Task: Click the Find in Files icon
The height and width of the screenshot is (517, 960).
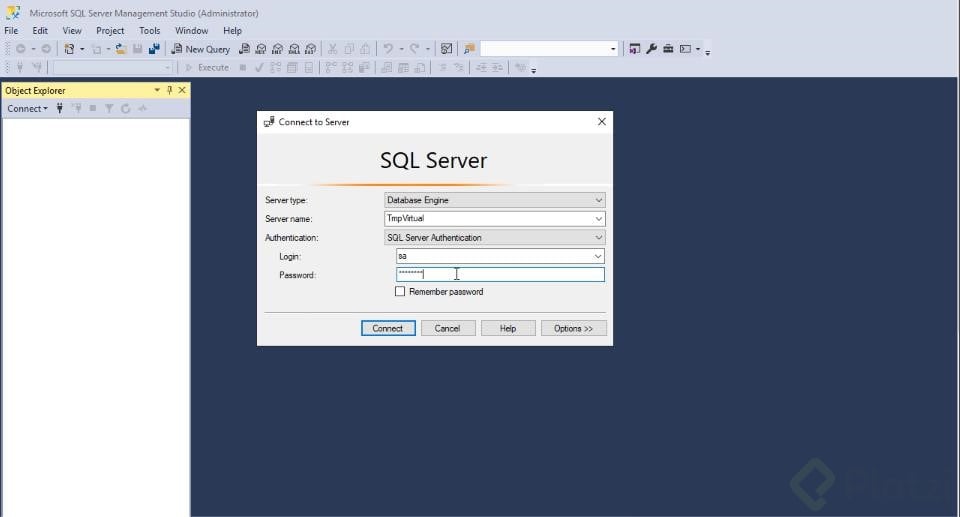Action: click(x=470, y=49)
